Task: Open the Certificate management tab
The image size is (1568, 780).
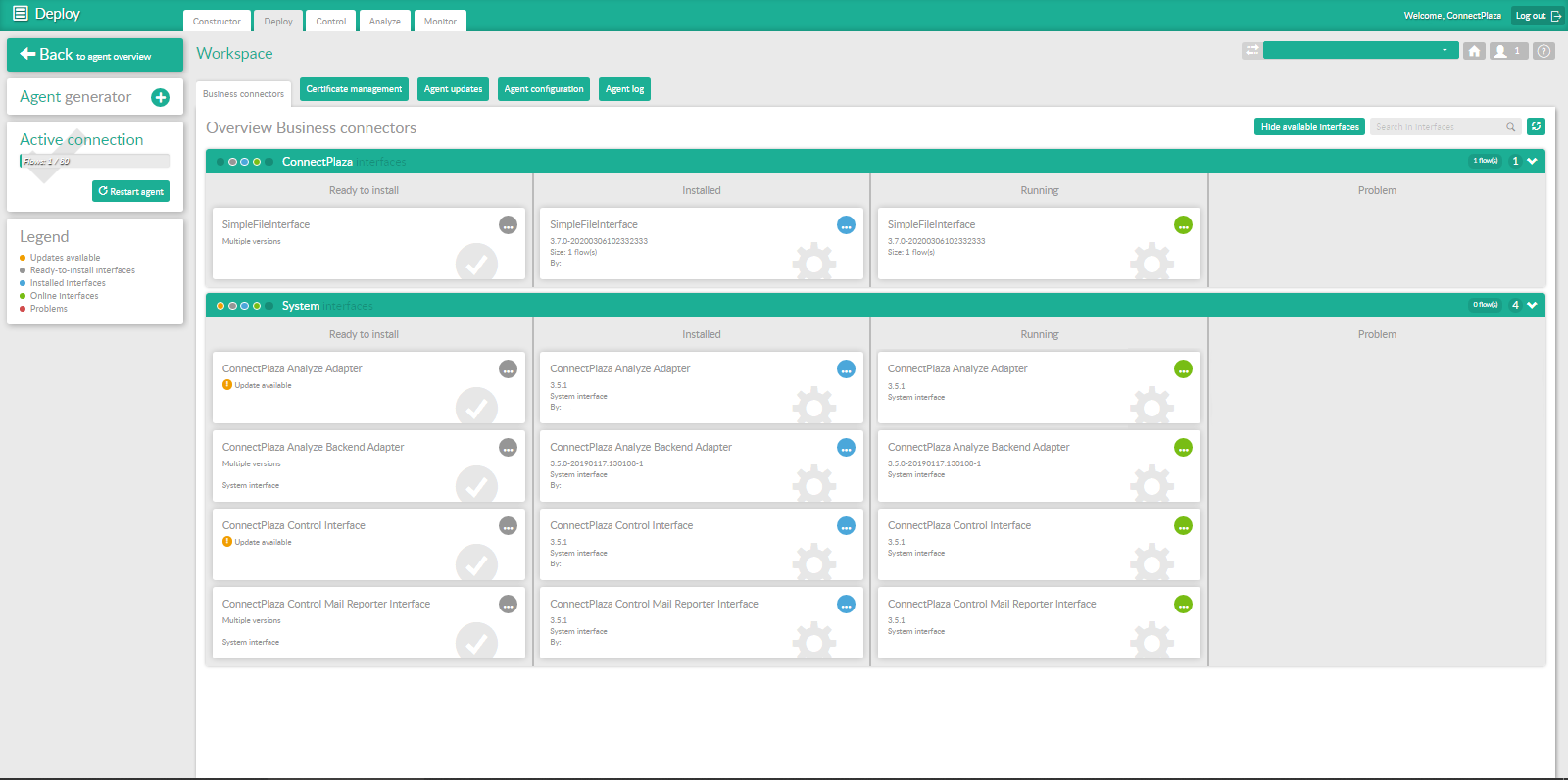Action: tap(354, 89)
